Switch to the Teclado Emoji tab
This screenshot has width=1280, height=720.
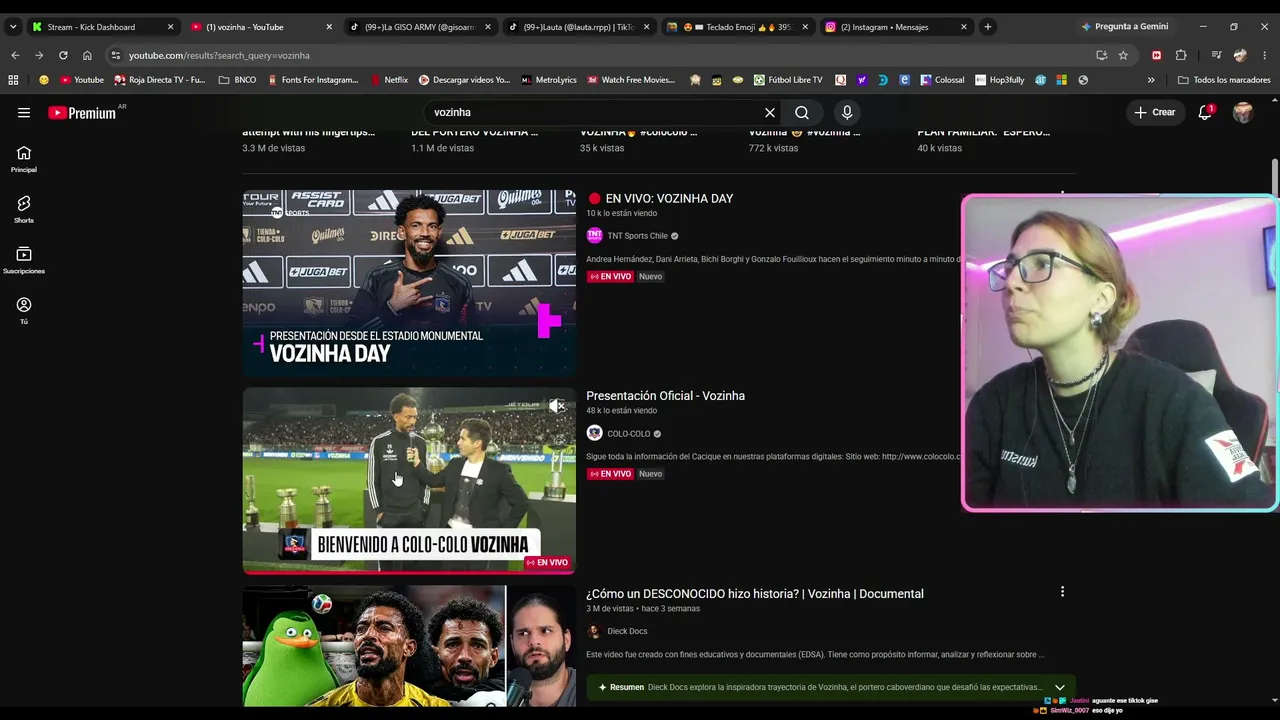click(x=737, y=27)
